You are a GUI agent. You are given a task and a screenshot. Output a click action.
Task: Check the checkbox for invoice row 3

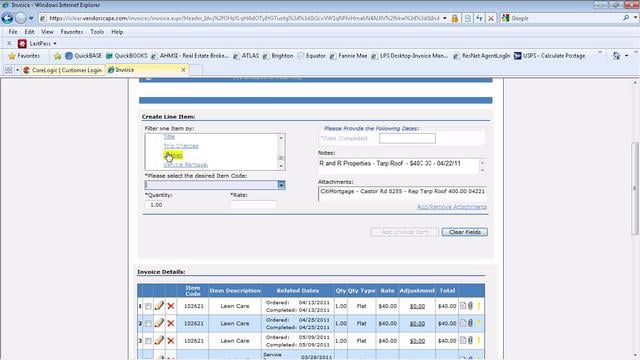148,341
